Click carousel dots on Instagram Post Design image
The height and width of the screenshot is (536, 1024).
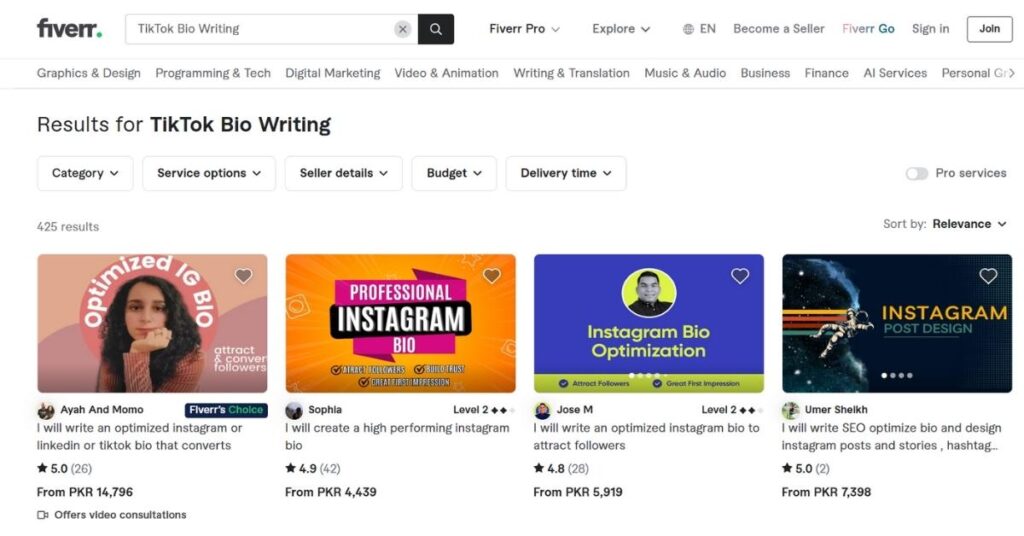click(x=897, y=375)
